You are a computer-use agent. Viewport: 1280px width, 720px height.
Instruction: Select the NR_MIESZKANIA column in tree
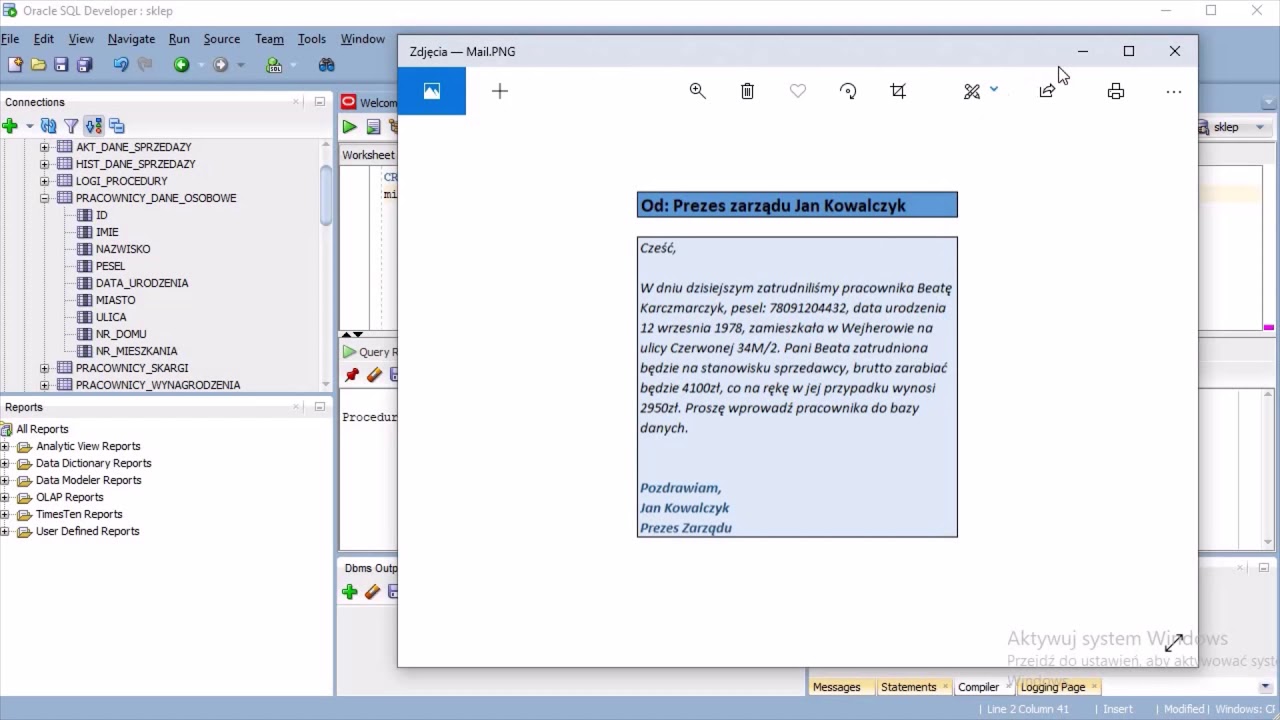tap(136, 351)
